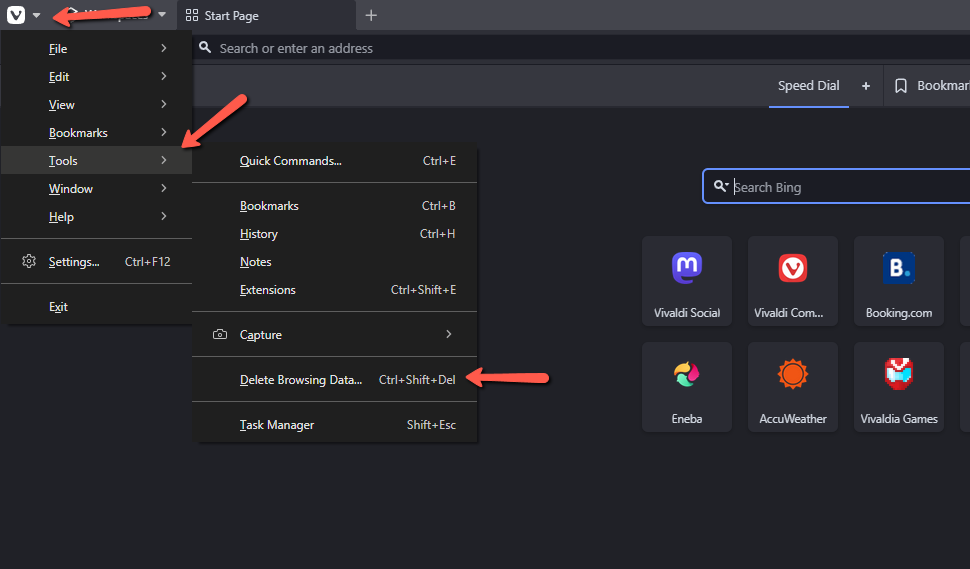Click the Start Page tab grid icon
The width and height of the screenshot is (970, 569).
pos(192,15)
